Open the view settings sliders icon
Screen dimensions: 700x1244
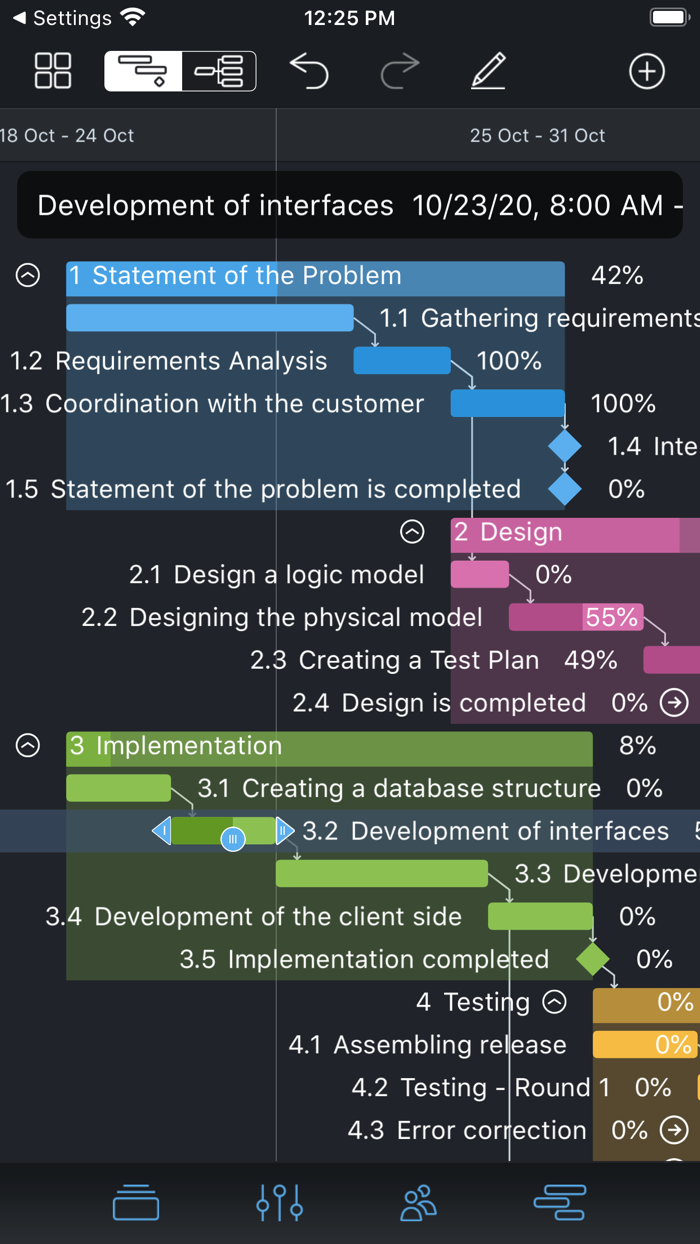coord(280,1203)
